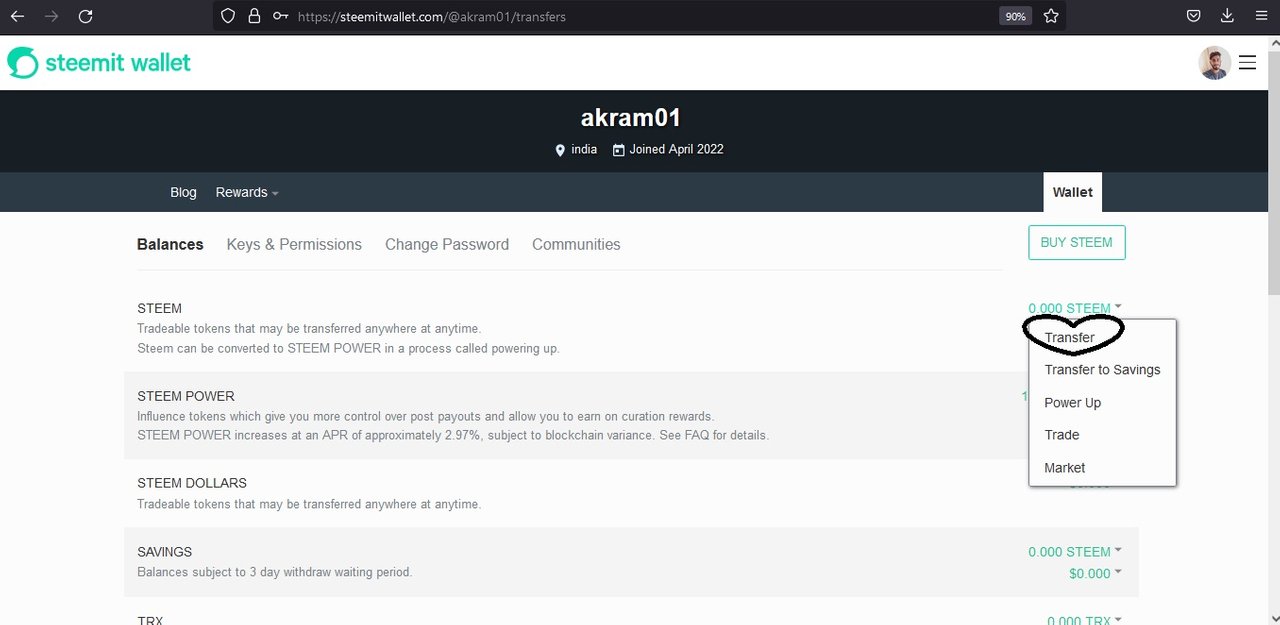
Task: Select the Wallet tab
Action: [x=1073, y=192]
